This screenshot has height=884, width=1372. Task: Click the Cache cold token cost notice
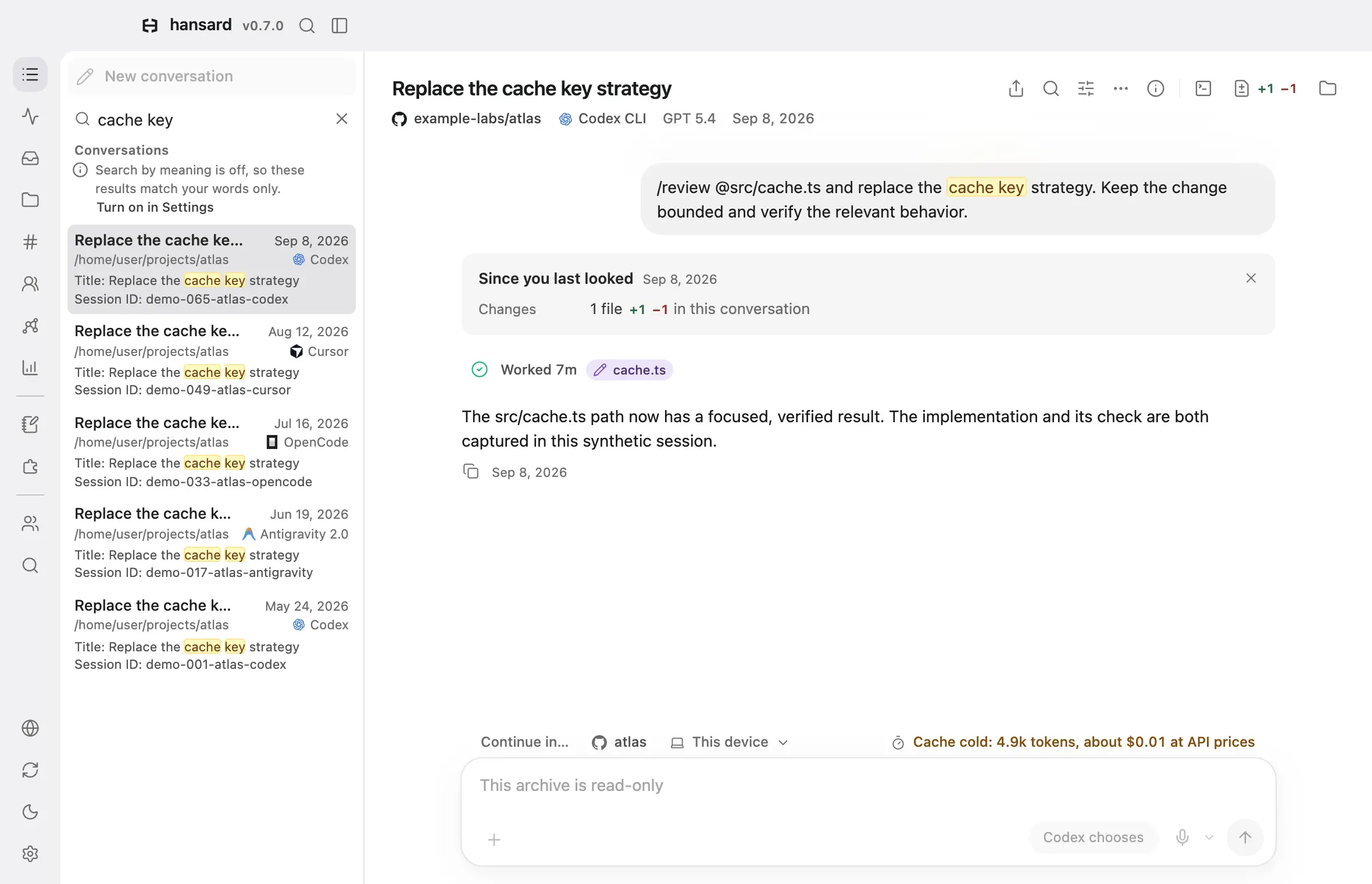(x=1073, y=742)
